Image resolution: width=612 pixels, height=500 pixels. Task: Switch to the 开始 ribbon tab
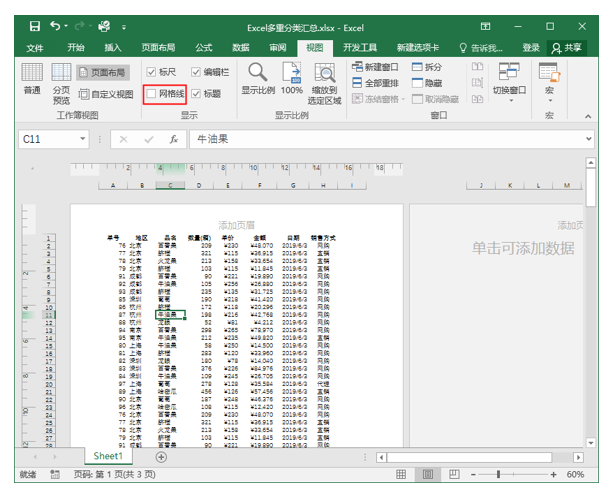[x=76, y=48]
